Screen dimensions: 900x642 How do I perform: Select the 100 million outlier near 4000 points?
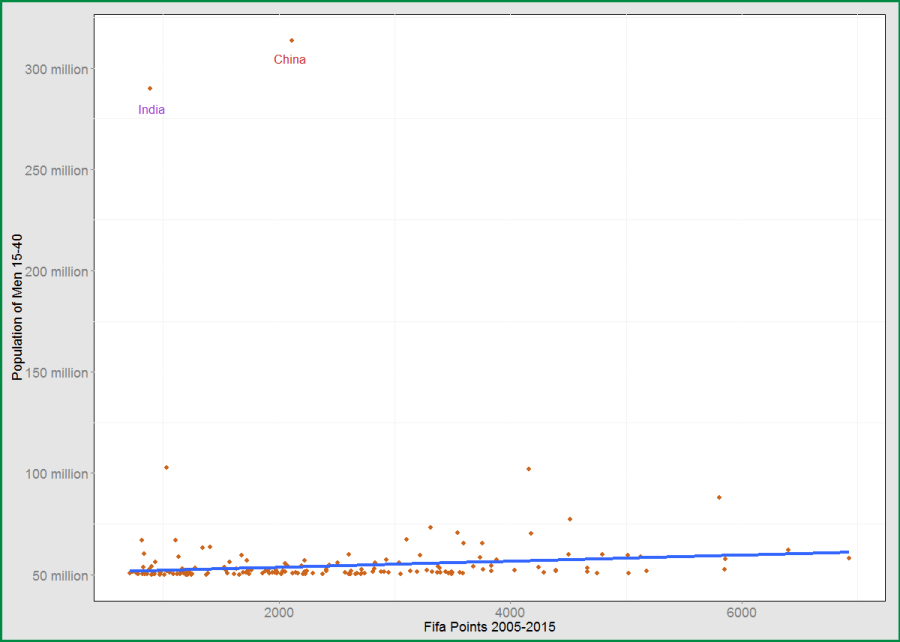(x=528, y=468)
